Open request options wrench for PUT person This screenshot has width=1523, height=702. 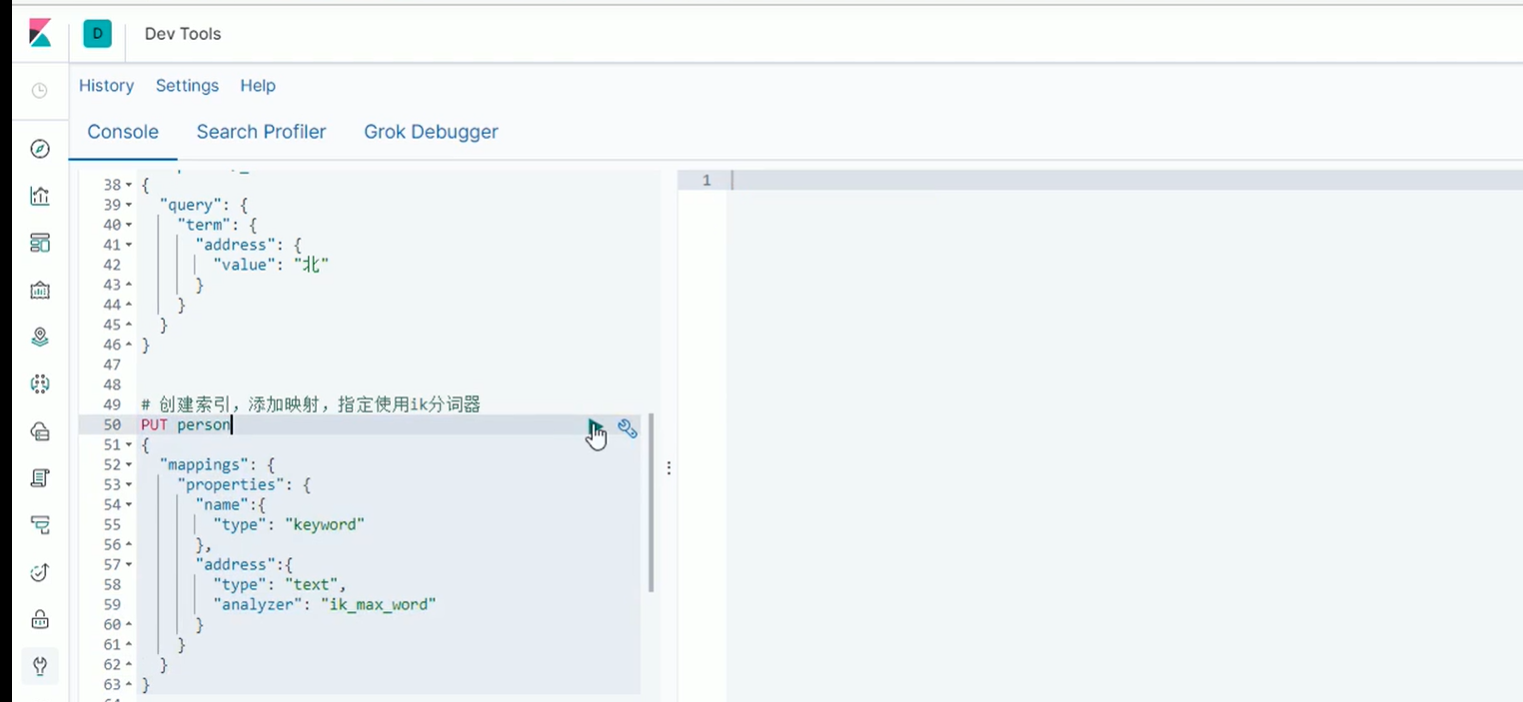(x=627, y=428)
